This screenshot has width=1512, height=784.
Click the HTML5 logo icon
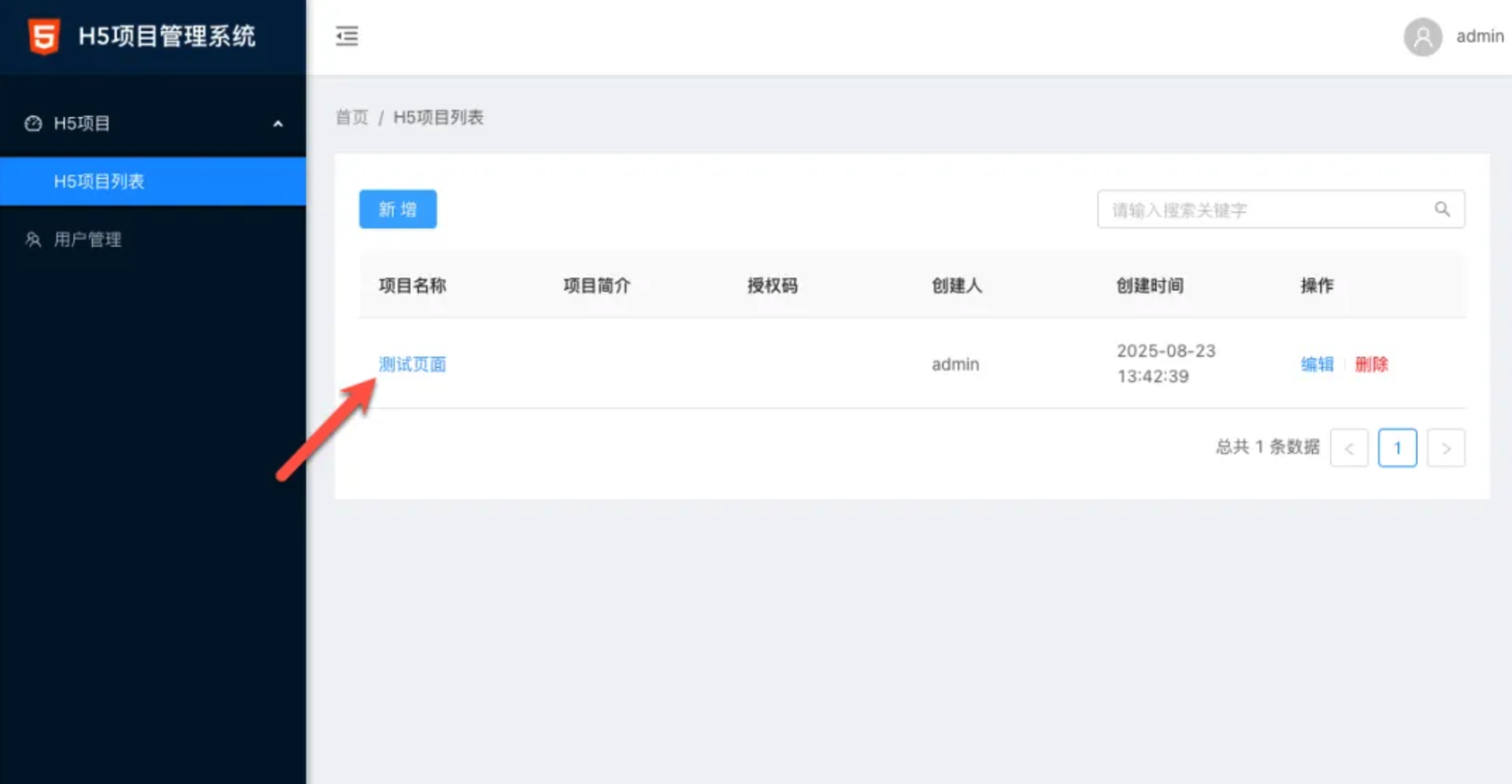[44, 37]
